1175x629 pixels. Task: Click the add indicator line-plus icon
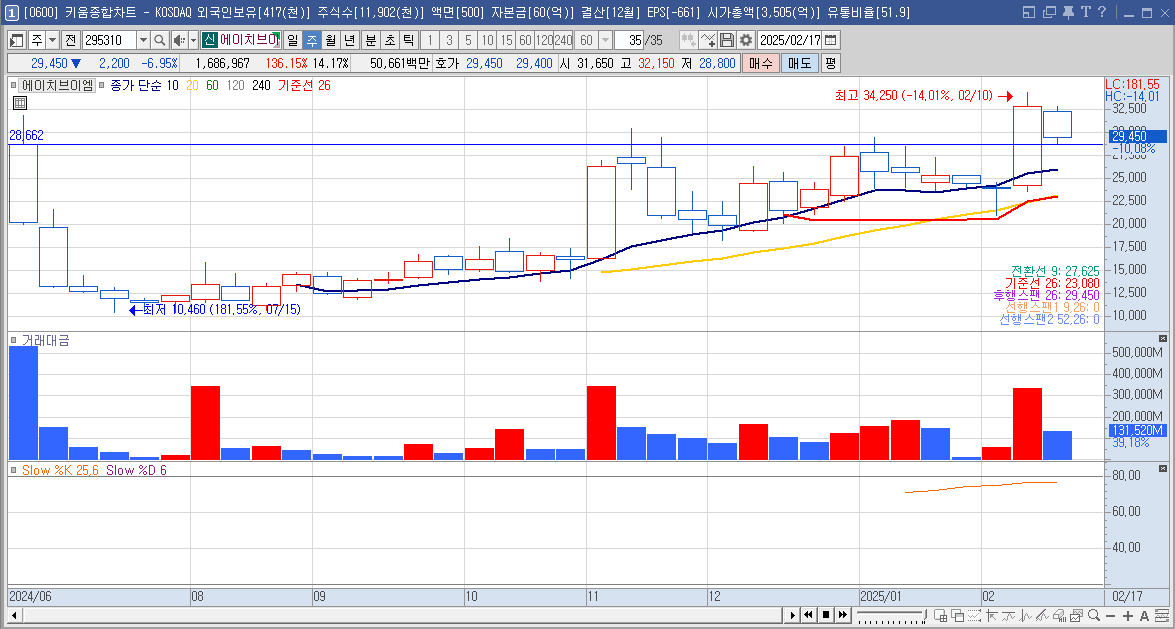[708, 40]
